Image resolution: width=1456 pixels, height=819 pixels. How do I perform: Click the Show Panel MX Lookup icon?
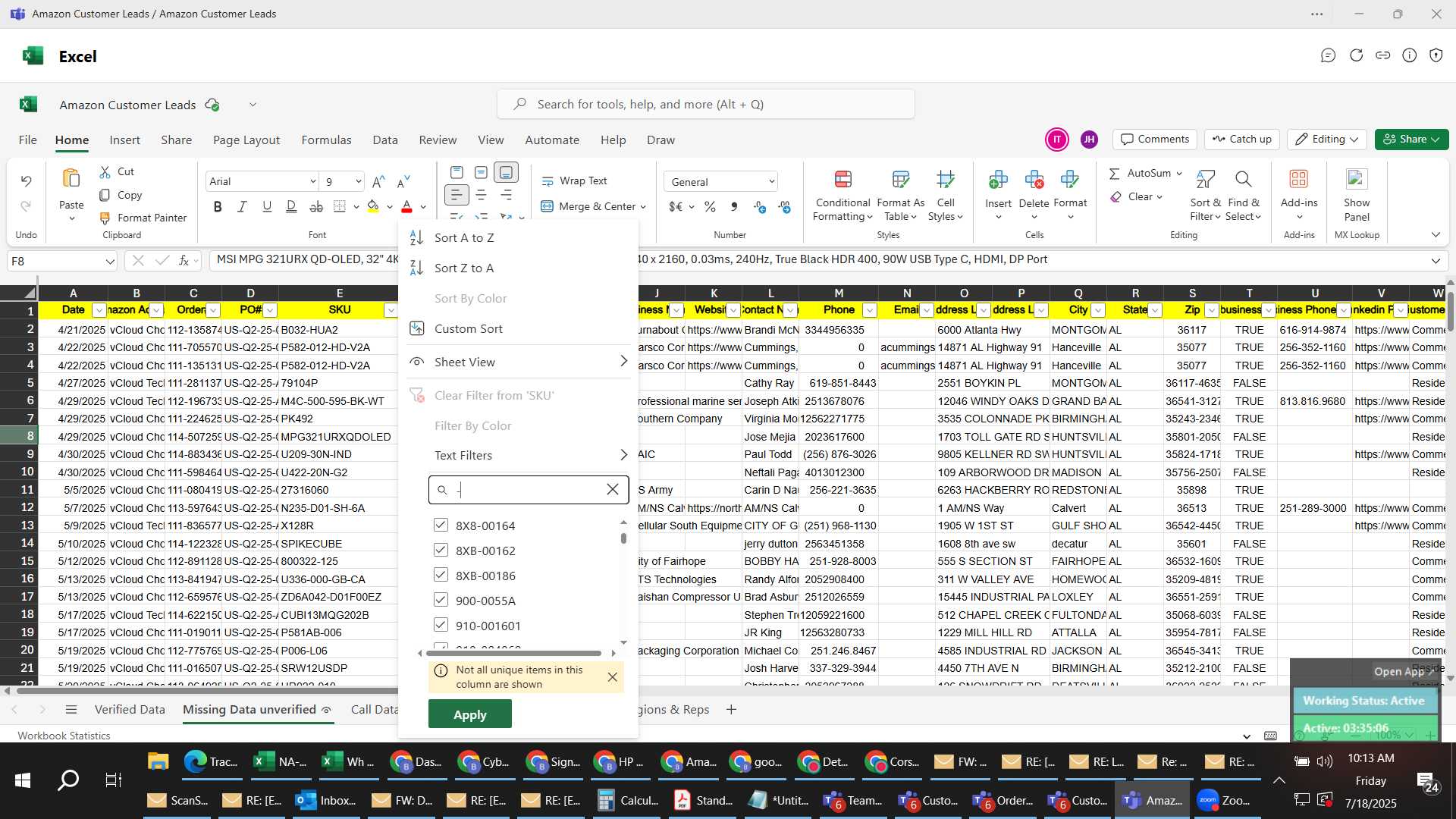[x=1357, y=180]
